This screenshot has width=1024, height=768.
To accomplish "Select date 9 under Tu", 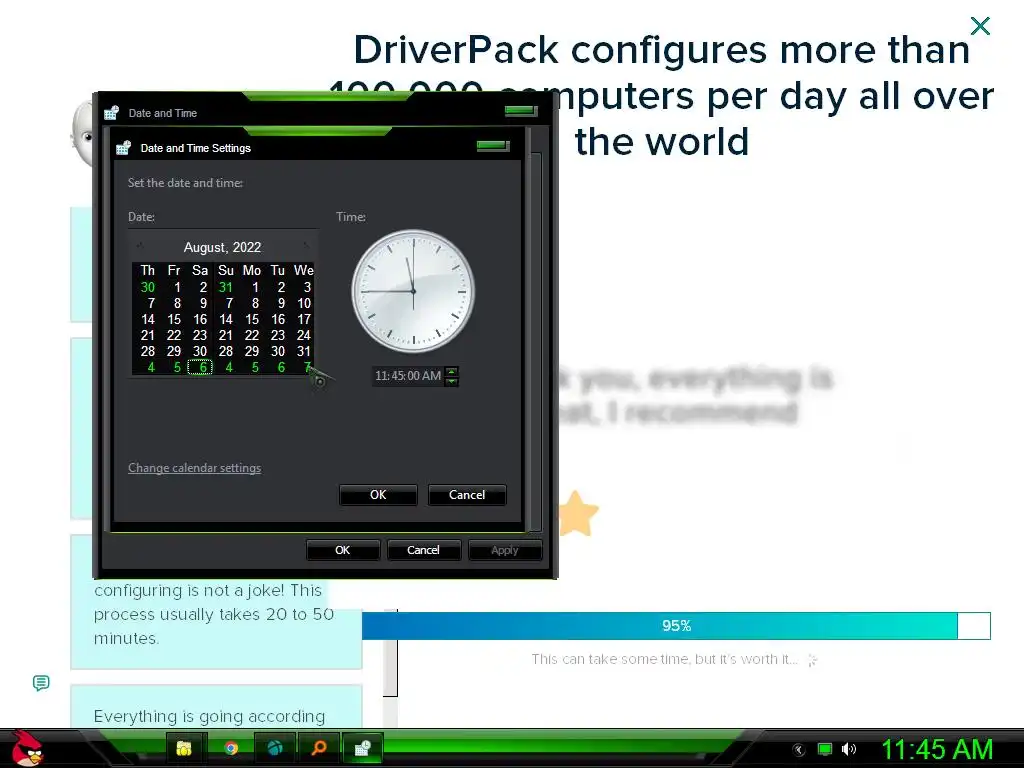I will [x=281, y=303].
